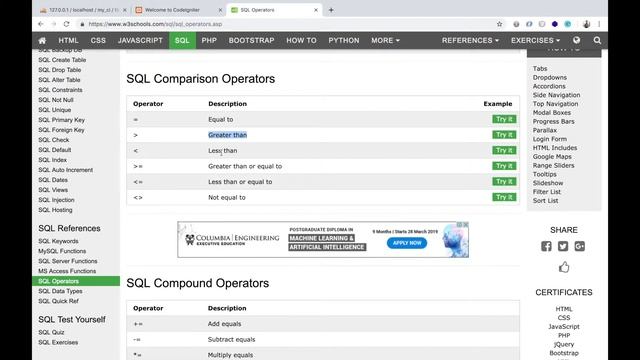
Task: Open Dropdowns how-to link
Action: (549, 77)
